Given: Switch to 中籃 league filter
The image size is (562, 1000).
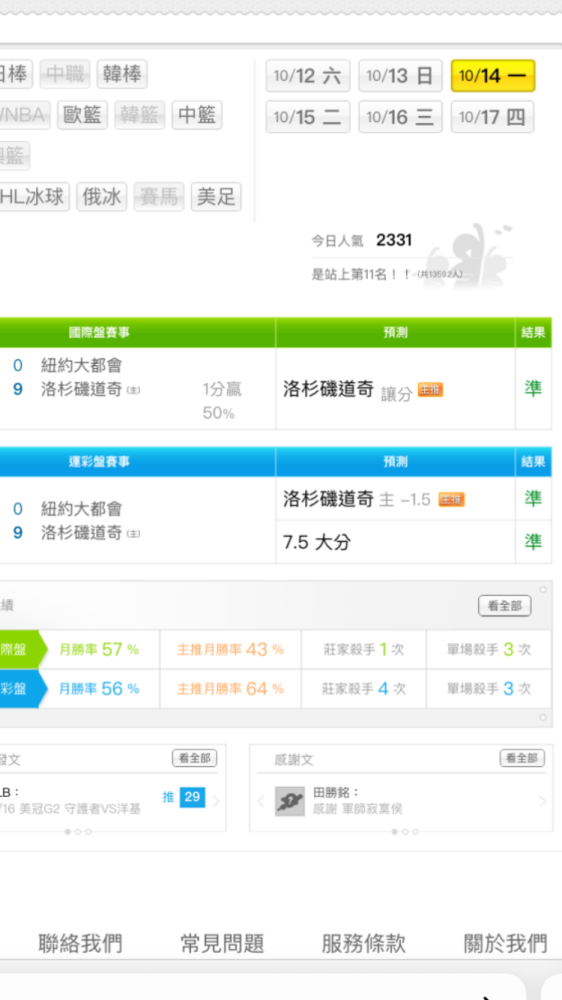Looking at the screenshot, I should click(x=196, y=115).
